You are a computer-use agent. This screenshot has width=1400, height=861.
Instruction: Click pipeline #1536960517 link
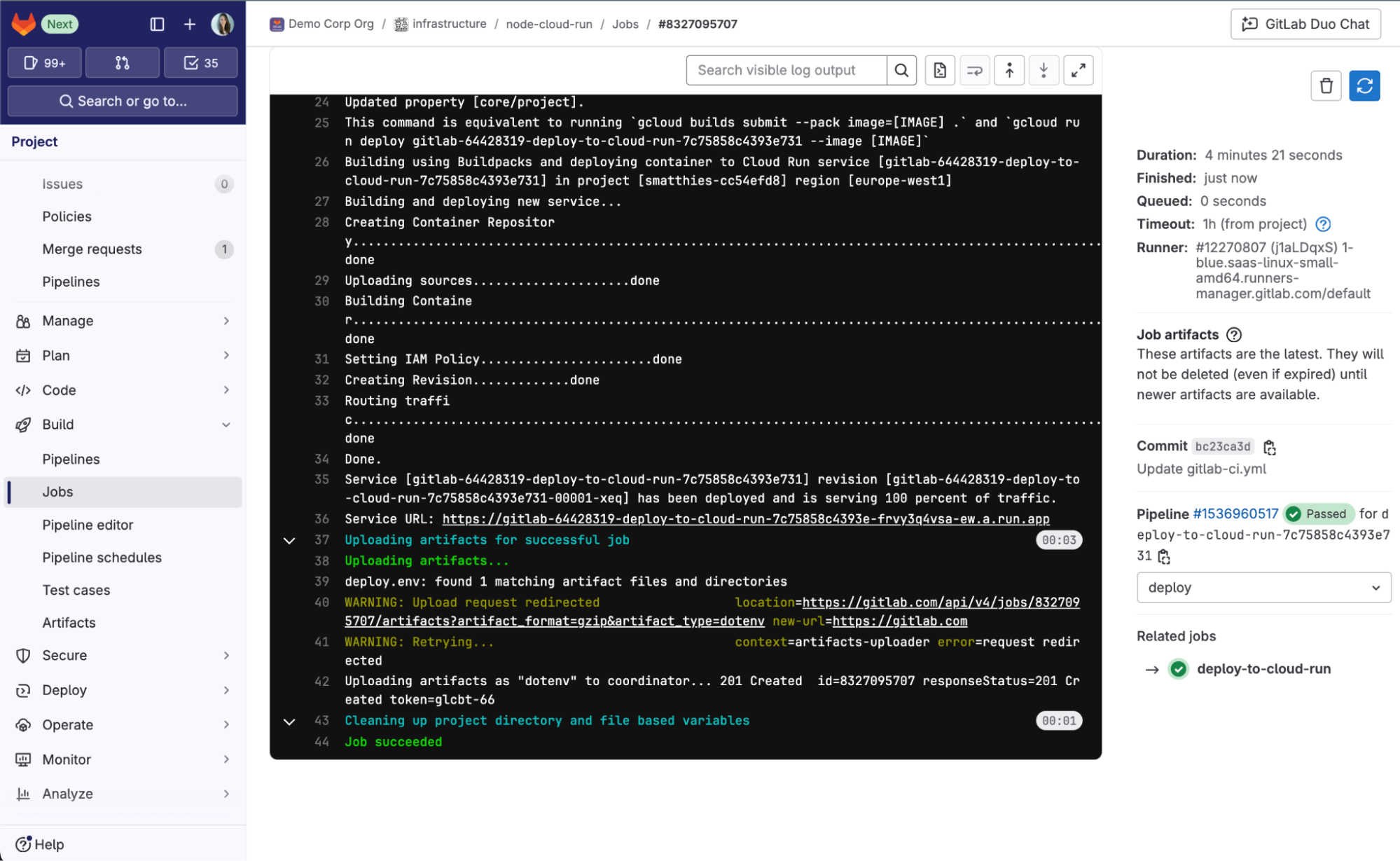1237,513
